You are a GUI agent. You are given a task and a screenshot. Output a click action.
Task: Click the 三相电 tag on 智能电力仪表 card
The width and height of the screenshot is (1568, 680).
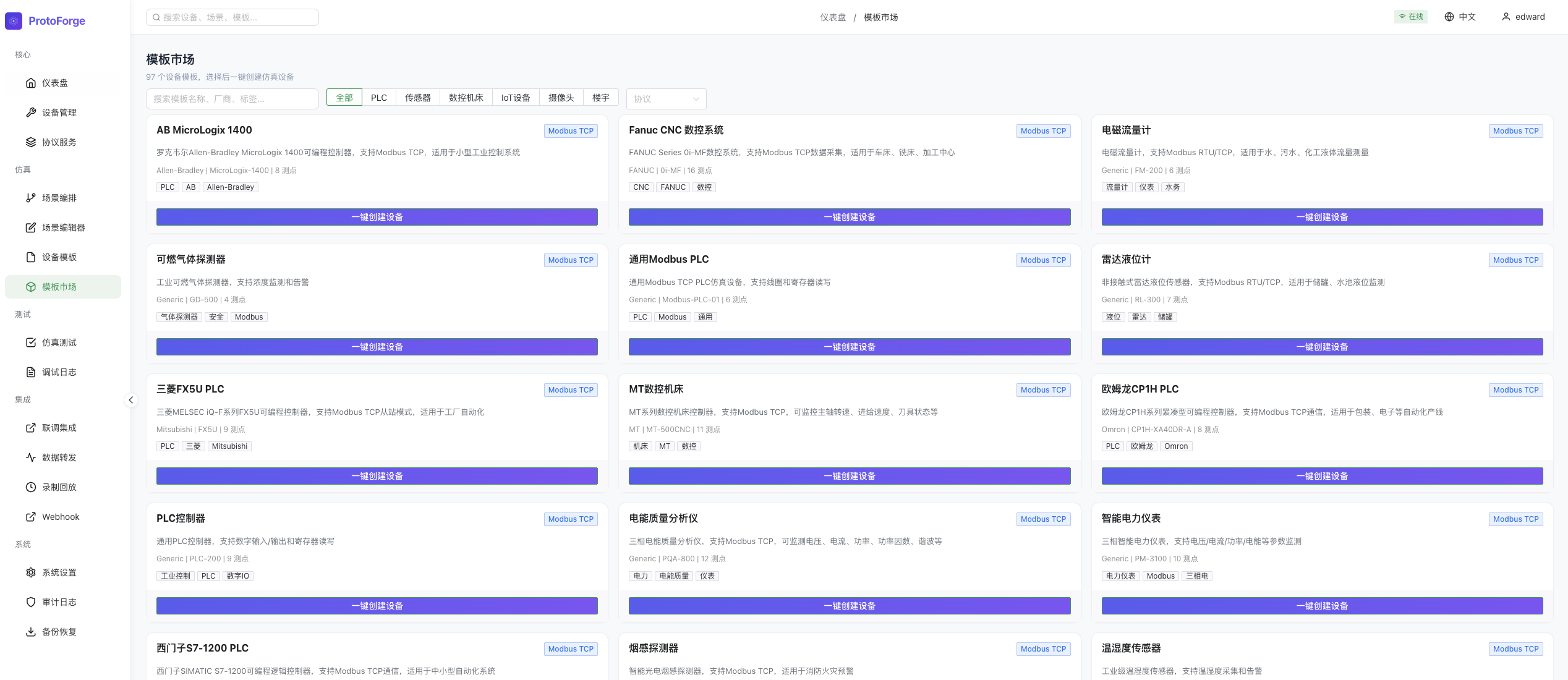(x=1197, y=576)
